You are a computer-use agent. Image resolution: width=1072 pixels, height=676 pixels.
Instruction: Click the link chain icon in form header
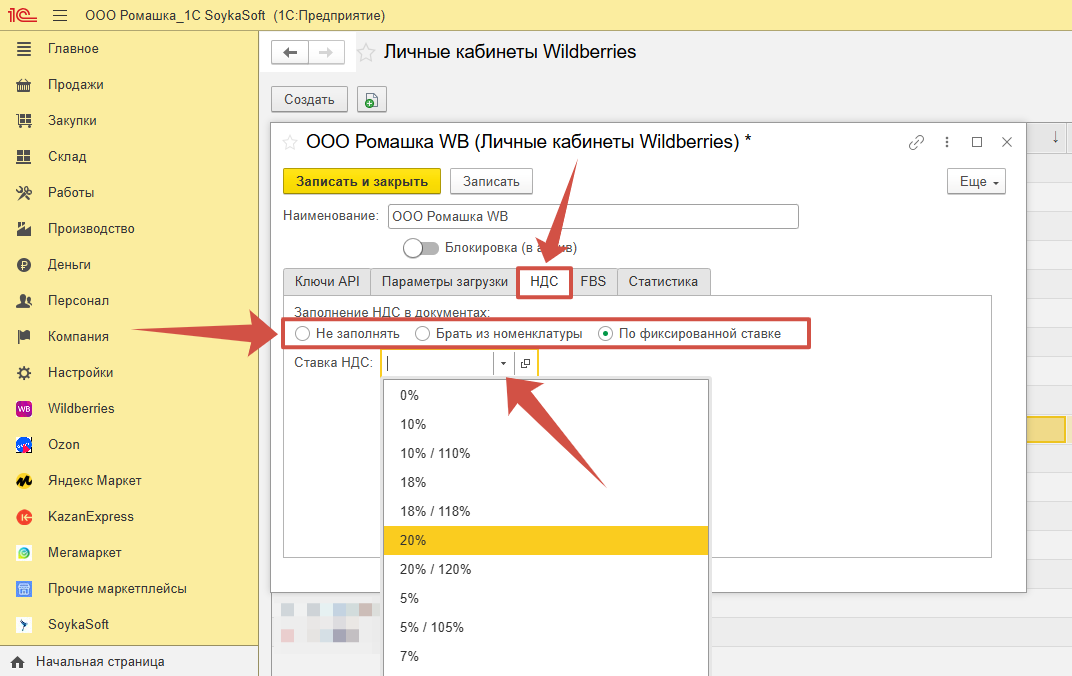point(916,142)
